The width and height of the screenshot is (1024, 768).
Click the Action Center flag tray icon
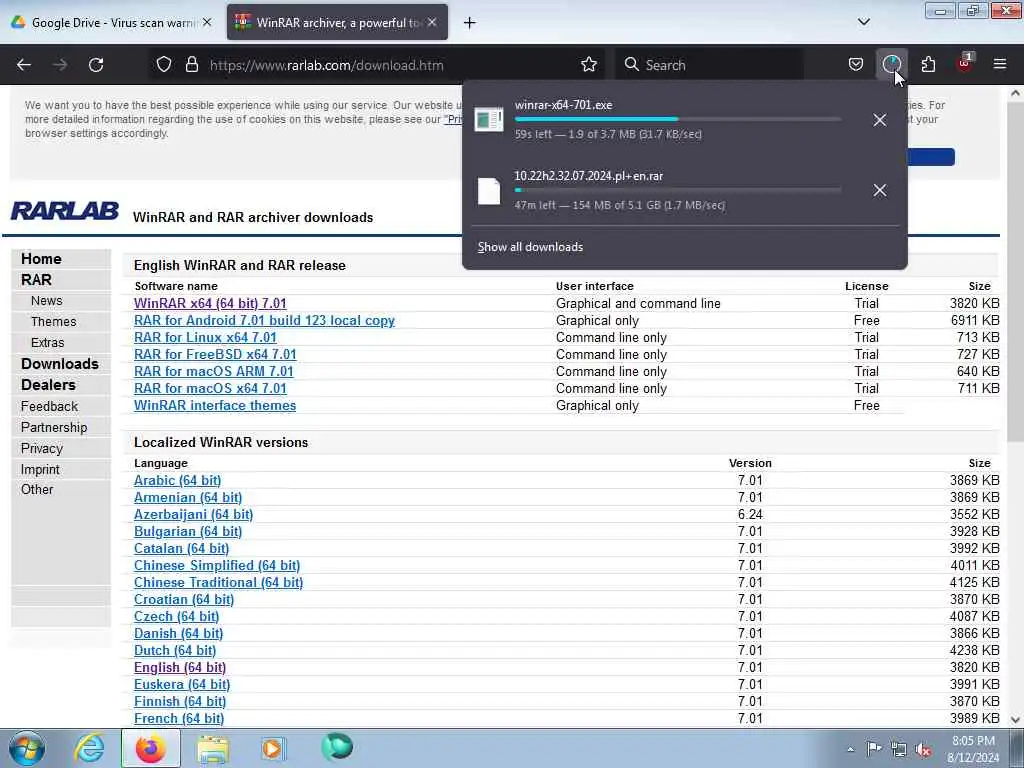pos(873,748)
